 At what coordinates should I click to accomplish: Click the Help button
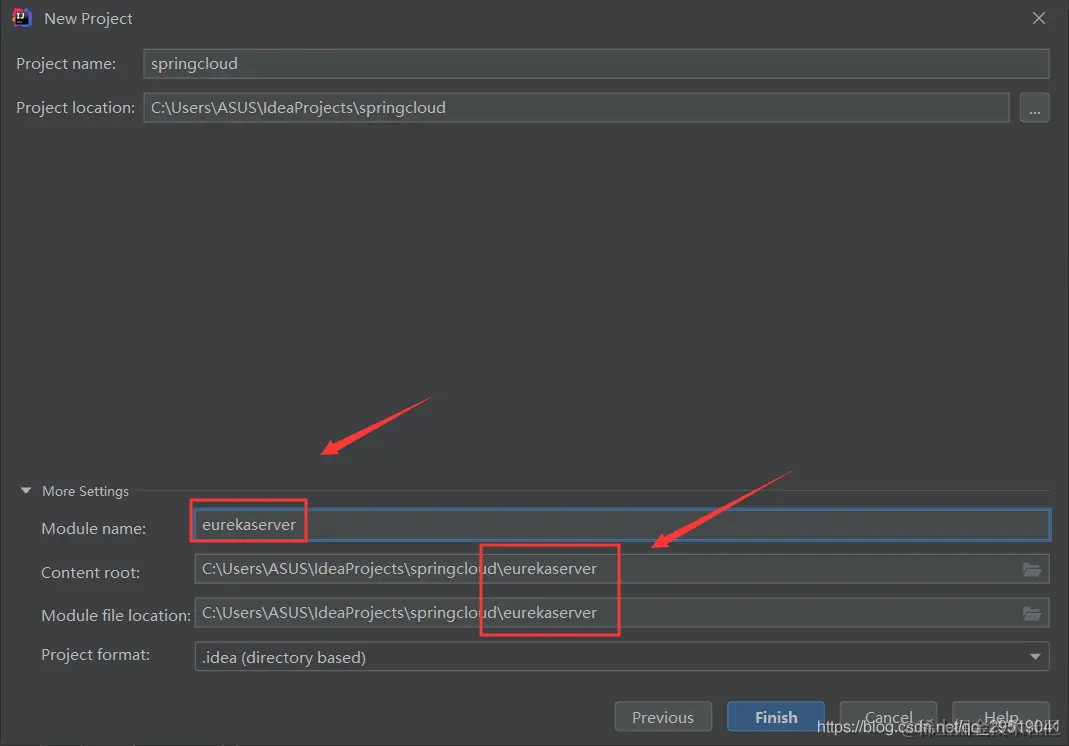tap(1001, 717)
